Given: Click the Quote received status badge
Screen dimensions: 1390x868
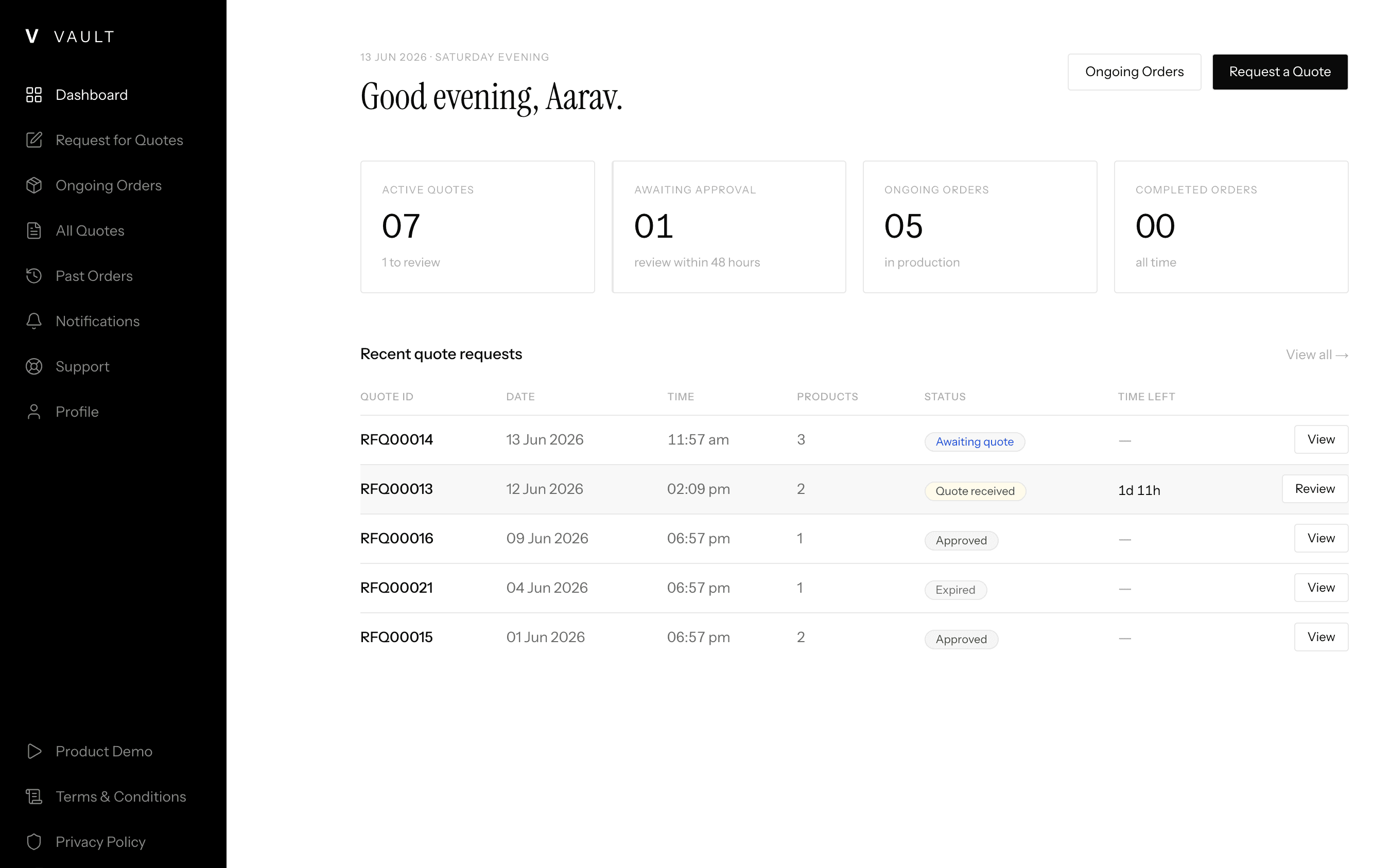Looking at the screenshot, I should click(975, 491).
